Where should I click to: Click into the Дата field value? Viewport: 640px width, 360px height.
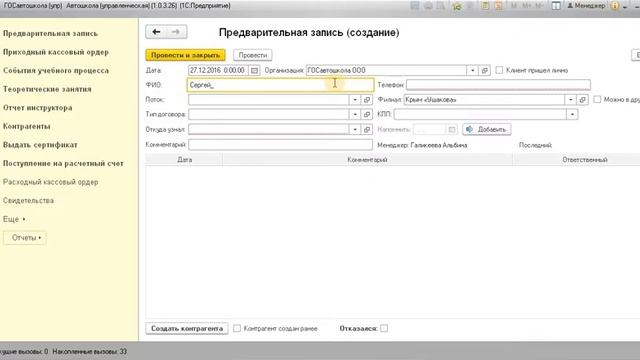click(x=219, y=71)
